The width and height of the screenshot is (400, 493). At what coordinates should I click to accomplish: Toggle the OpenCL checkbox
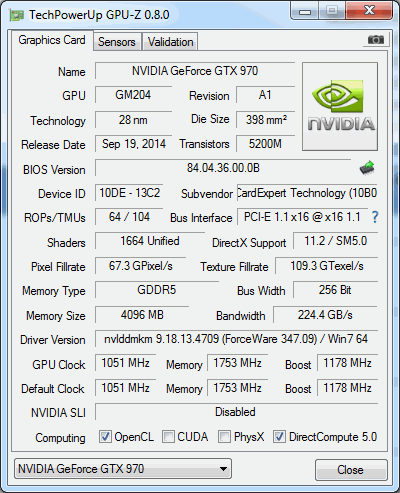point(105,436)
